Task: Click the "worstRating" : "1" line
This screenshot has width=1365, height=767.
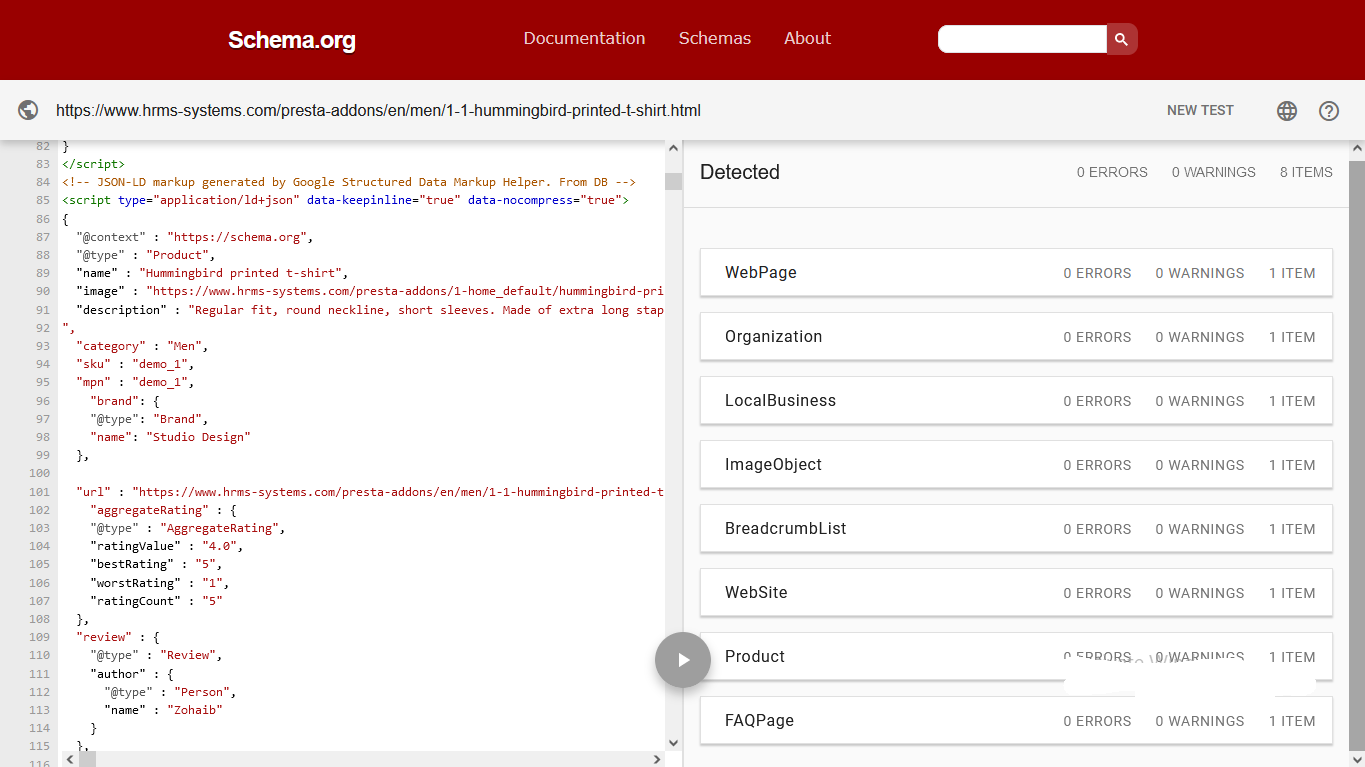Action: [160, 583]
